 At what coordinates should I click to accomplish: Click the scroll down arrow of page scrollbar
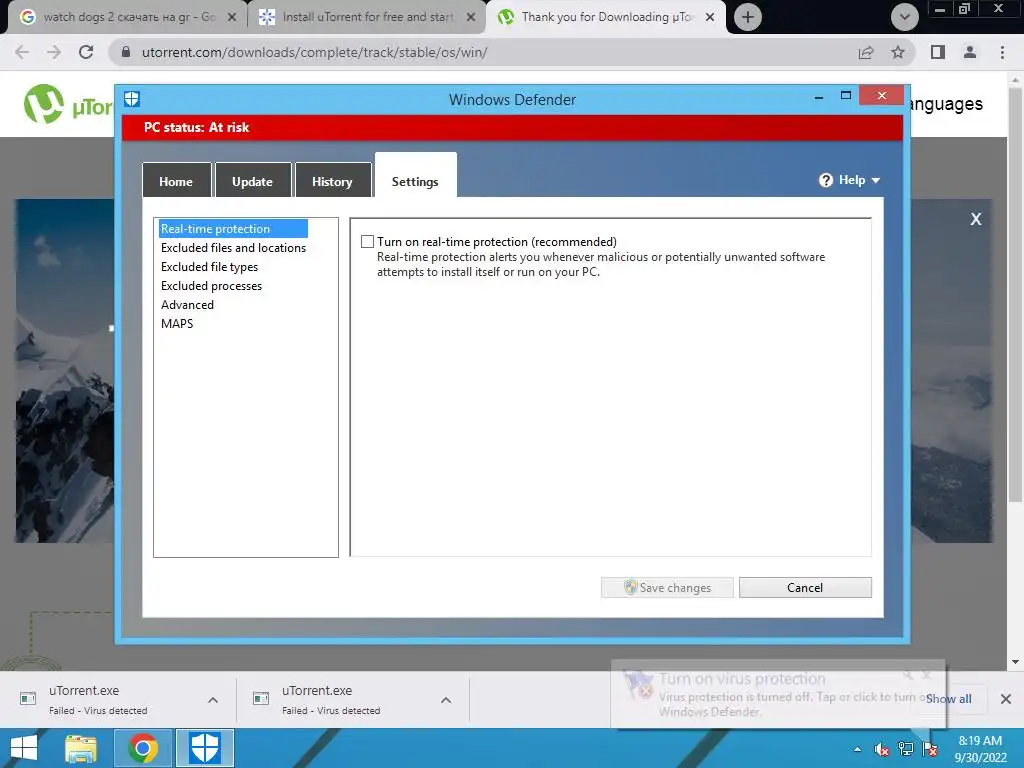tap(1016, 662)
